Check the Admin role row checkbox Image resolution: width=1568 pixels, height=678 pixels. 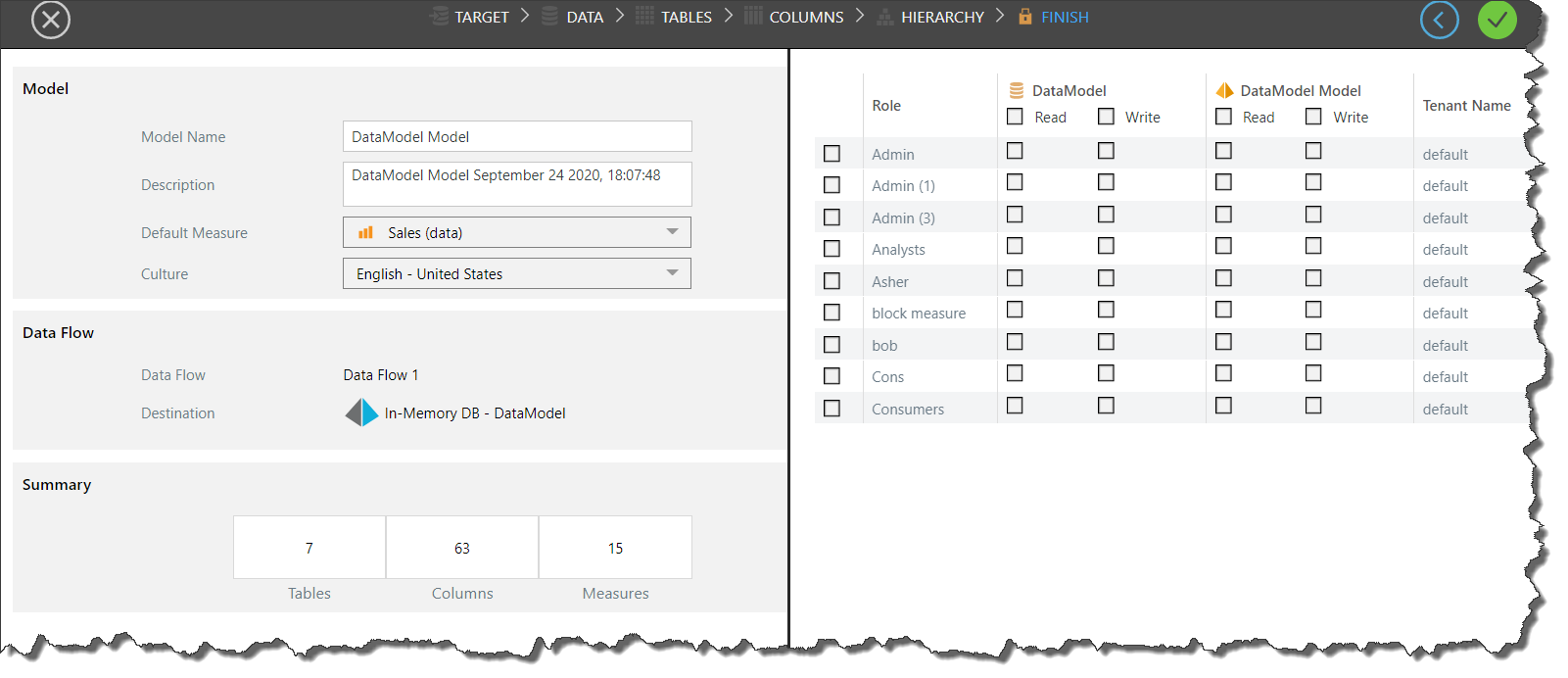tap(832, 154)
